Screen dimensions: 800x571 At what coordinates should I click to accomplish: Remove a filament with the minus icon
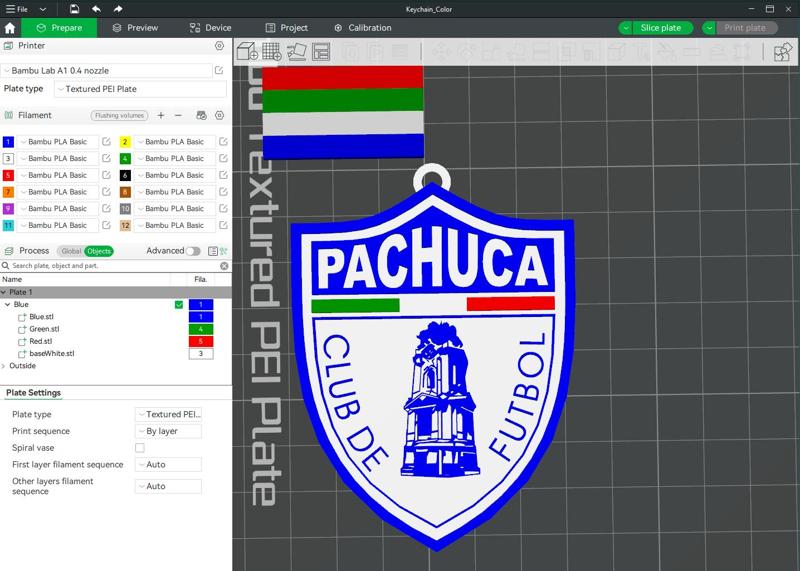178,115
